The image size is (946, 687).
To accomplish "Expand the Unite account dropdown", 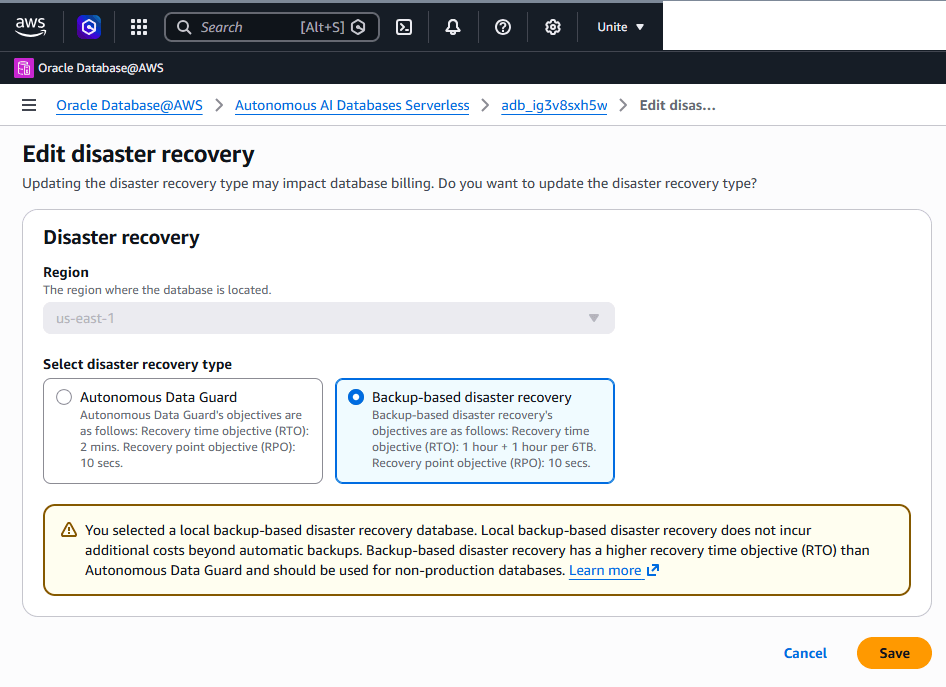I will (620, 27).
